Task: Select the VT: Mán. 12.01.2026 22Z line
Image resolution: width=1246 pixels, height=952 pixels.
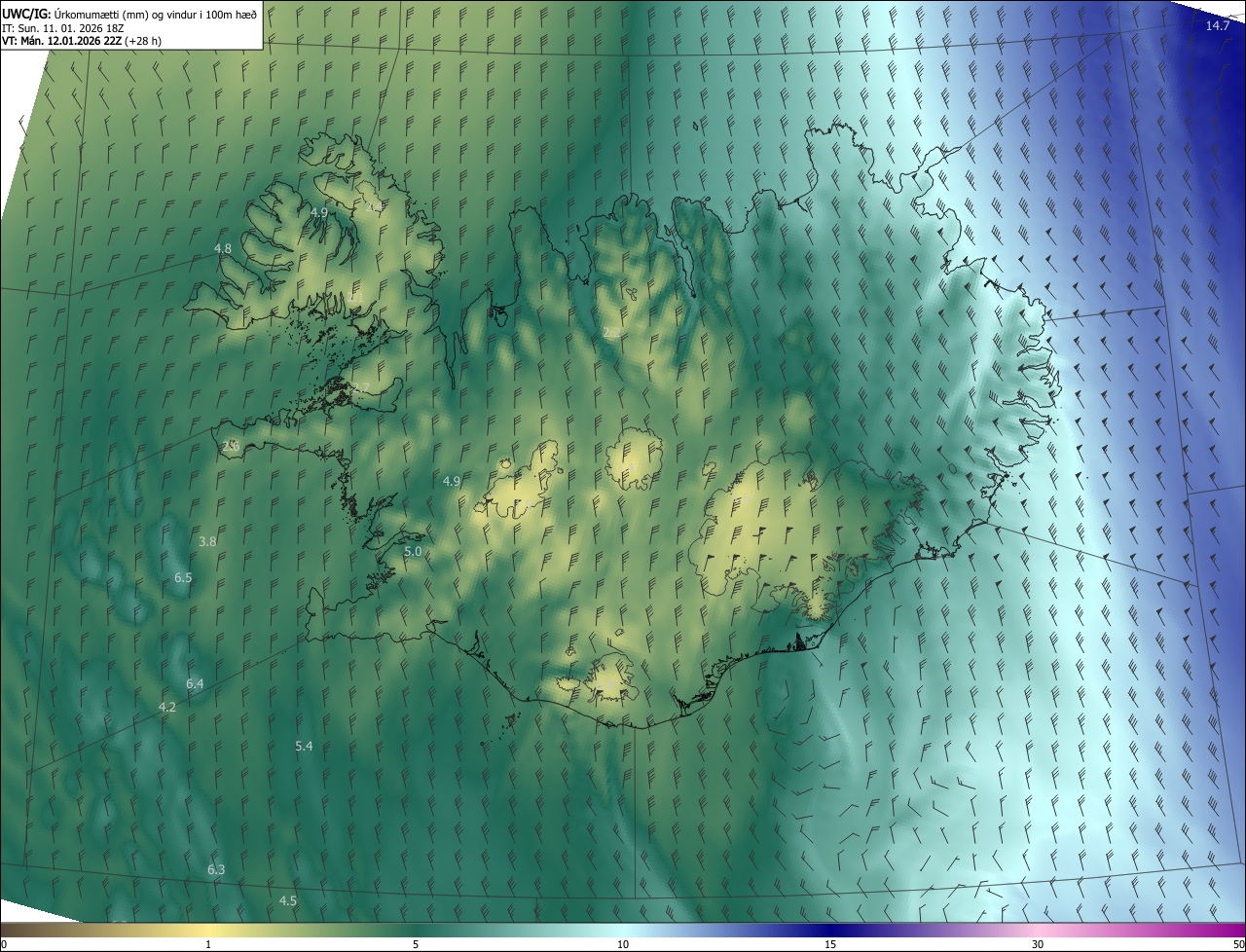Action: [x=82, y=41]
